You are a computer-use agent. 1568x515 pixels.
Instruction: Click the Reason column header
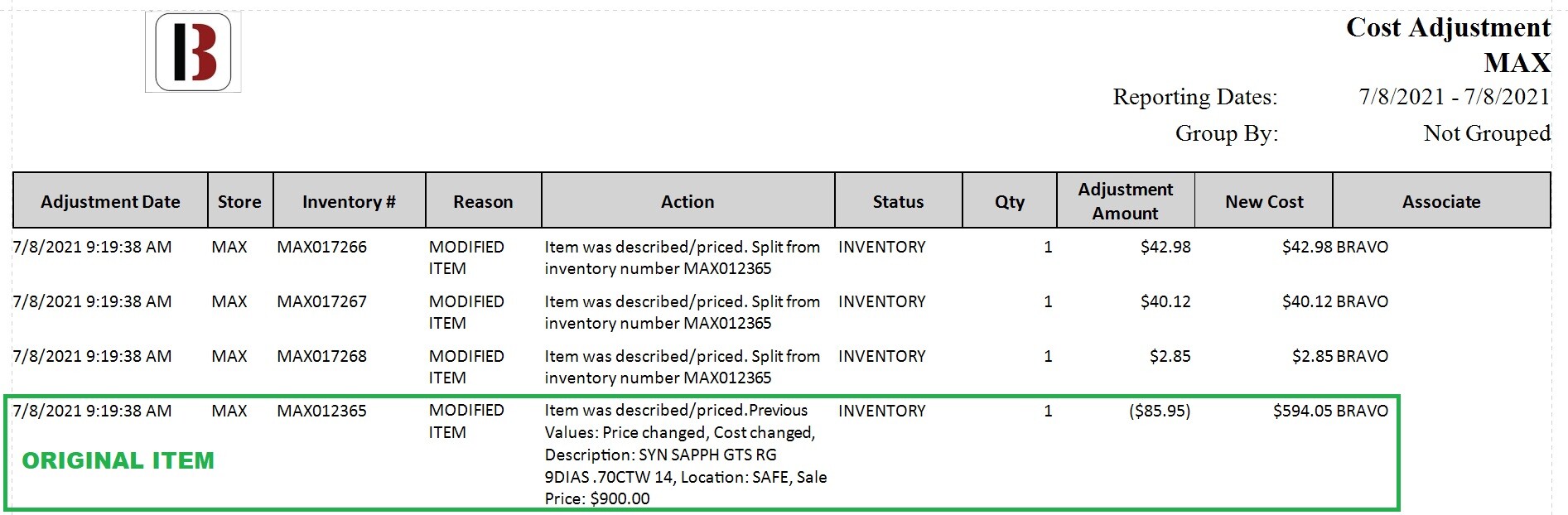pos(483,200)
